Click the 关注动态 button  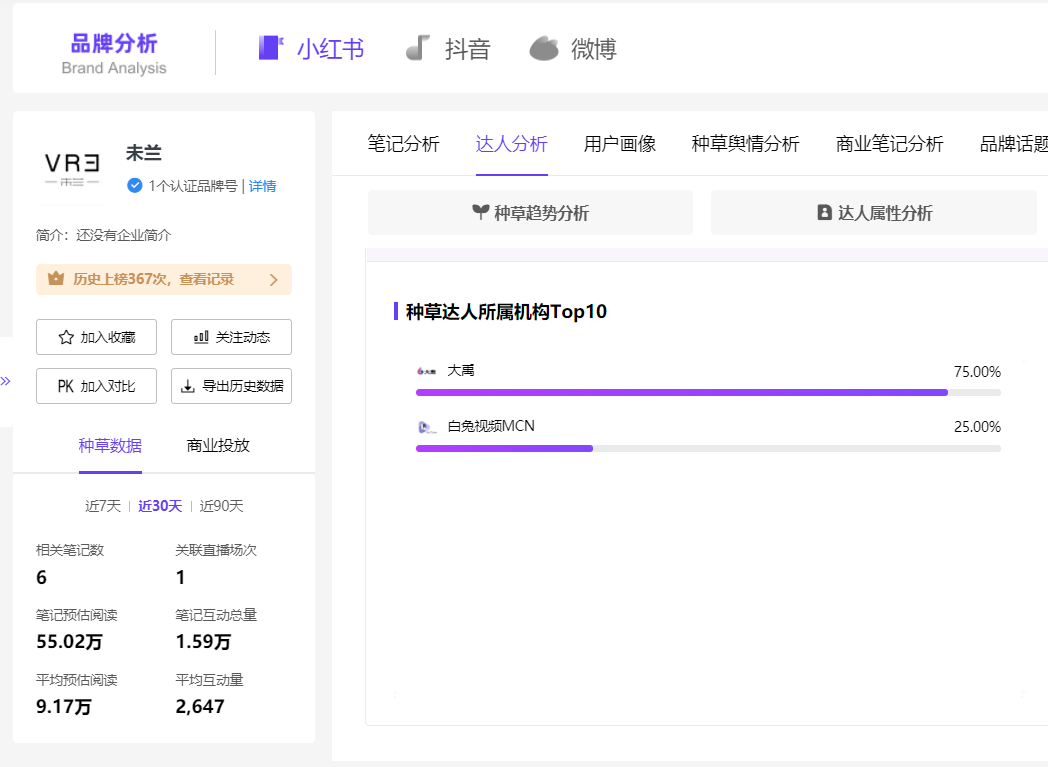(231, 337)
